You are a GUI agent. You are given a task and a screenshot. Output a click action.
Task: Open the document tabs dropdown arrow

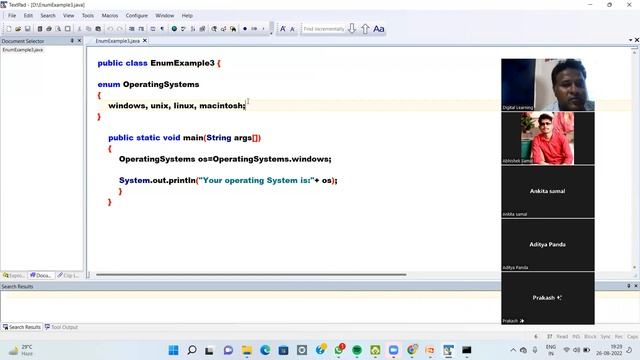click(x=631, y=40)
